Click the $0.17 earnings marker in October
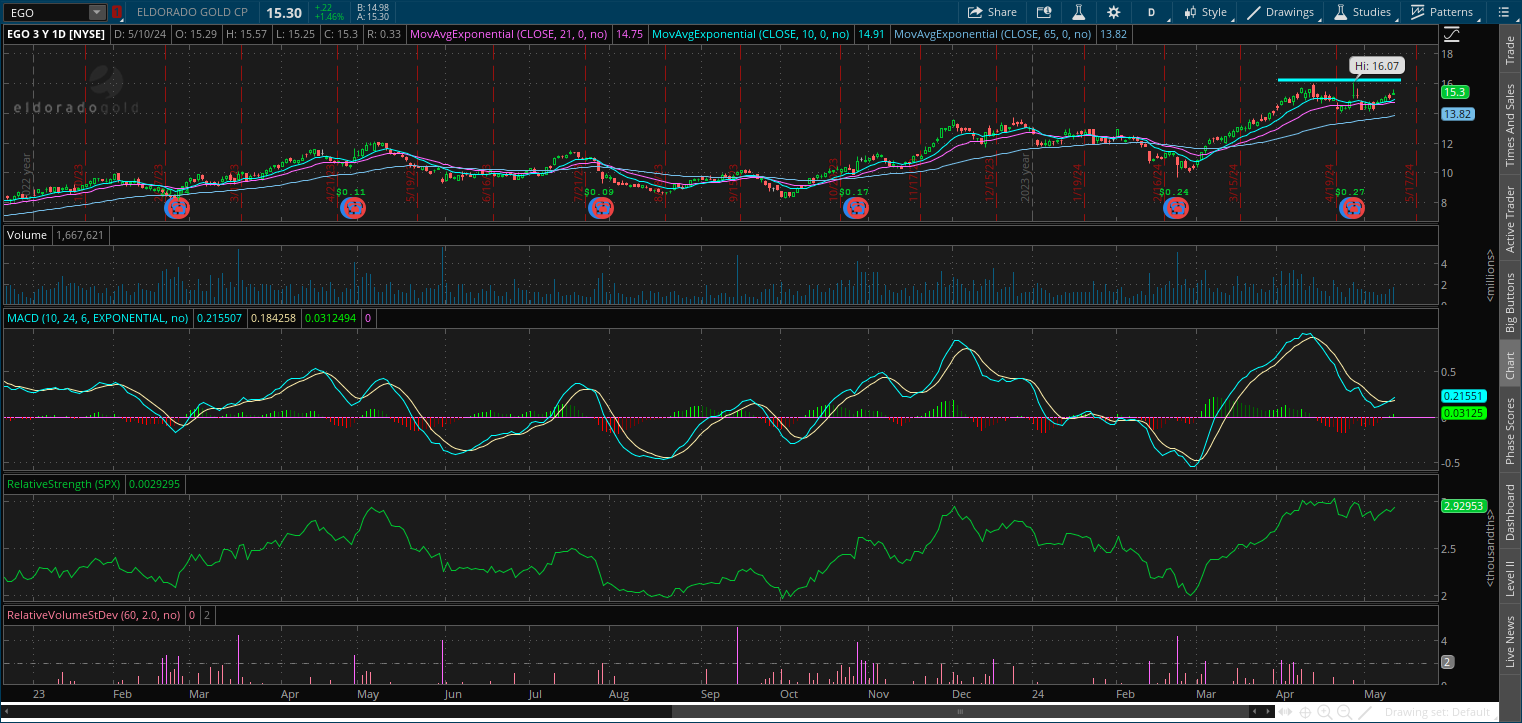The height and width of the screenshot is (723, 1522). 855,208
